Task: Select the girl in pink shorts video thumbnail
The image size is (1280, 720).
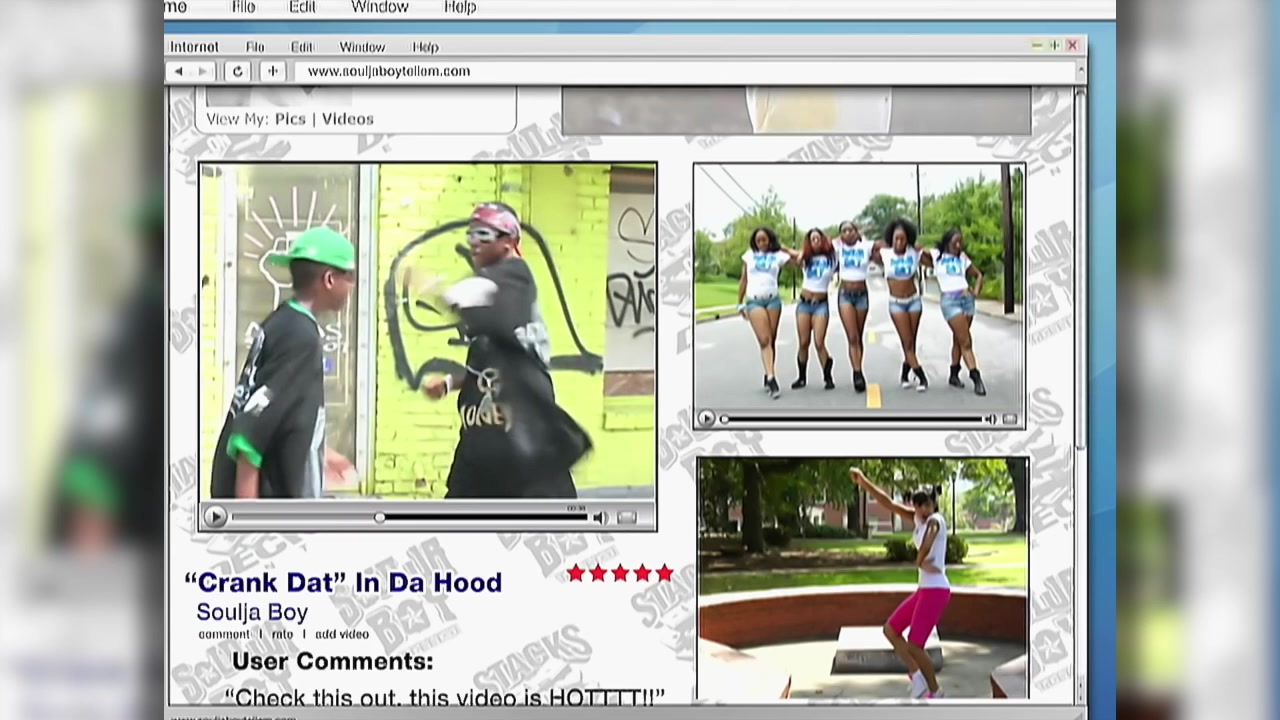Action: click(862, 578)
